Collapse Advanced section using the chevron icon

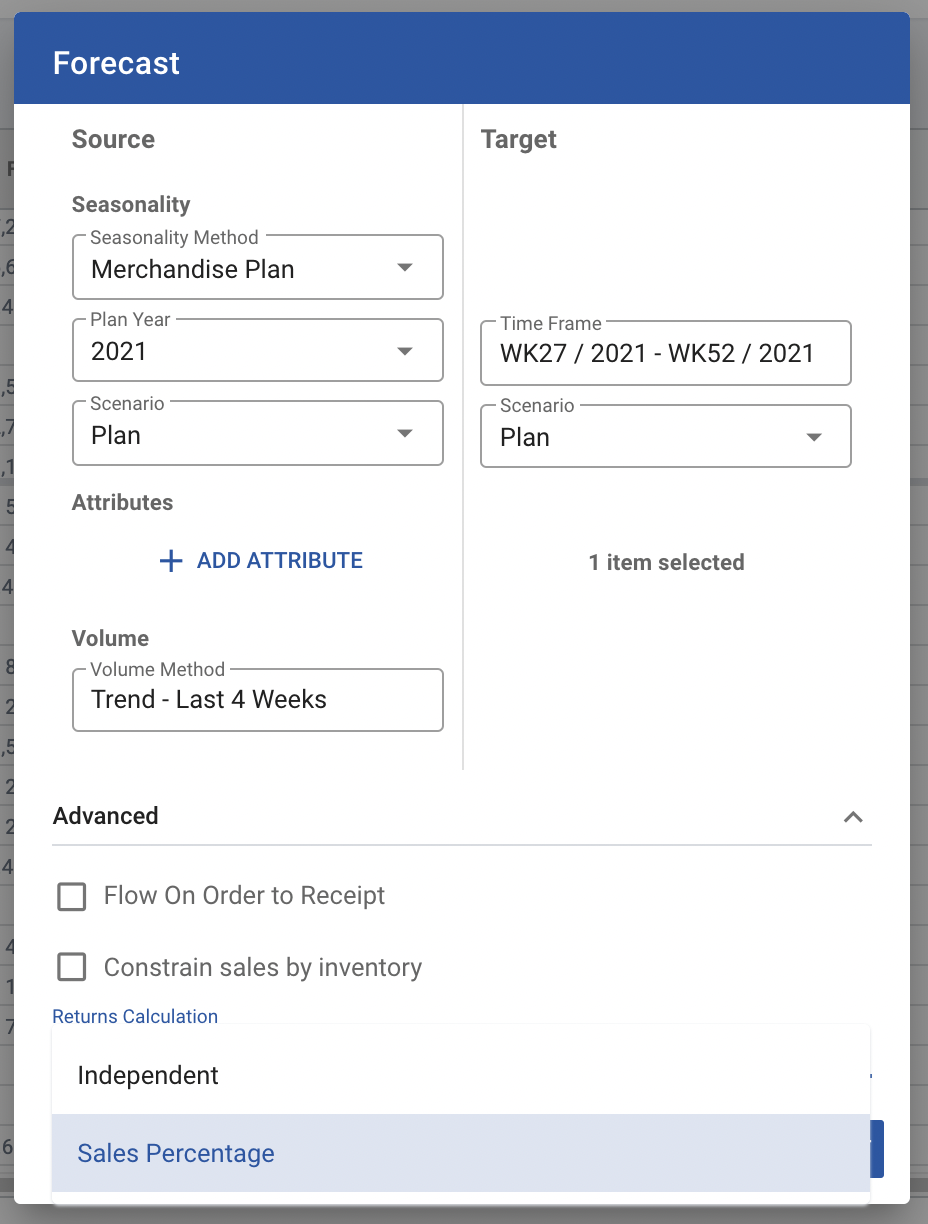[x=853, y=817]
